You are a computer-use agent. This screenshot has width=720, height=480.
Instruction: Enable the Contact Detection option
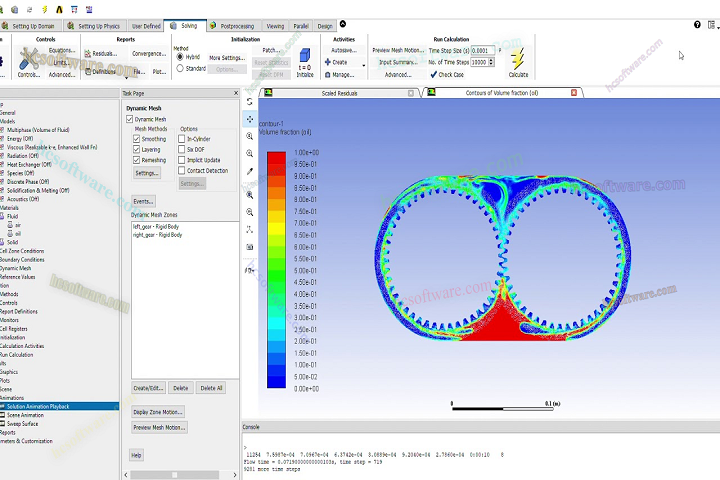click(x=181, y=170)
